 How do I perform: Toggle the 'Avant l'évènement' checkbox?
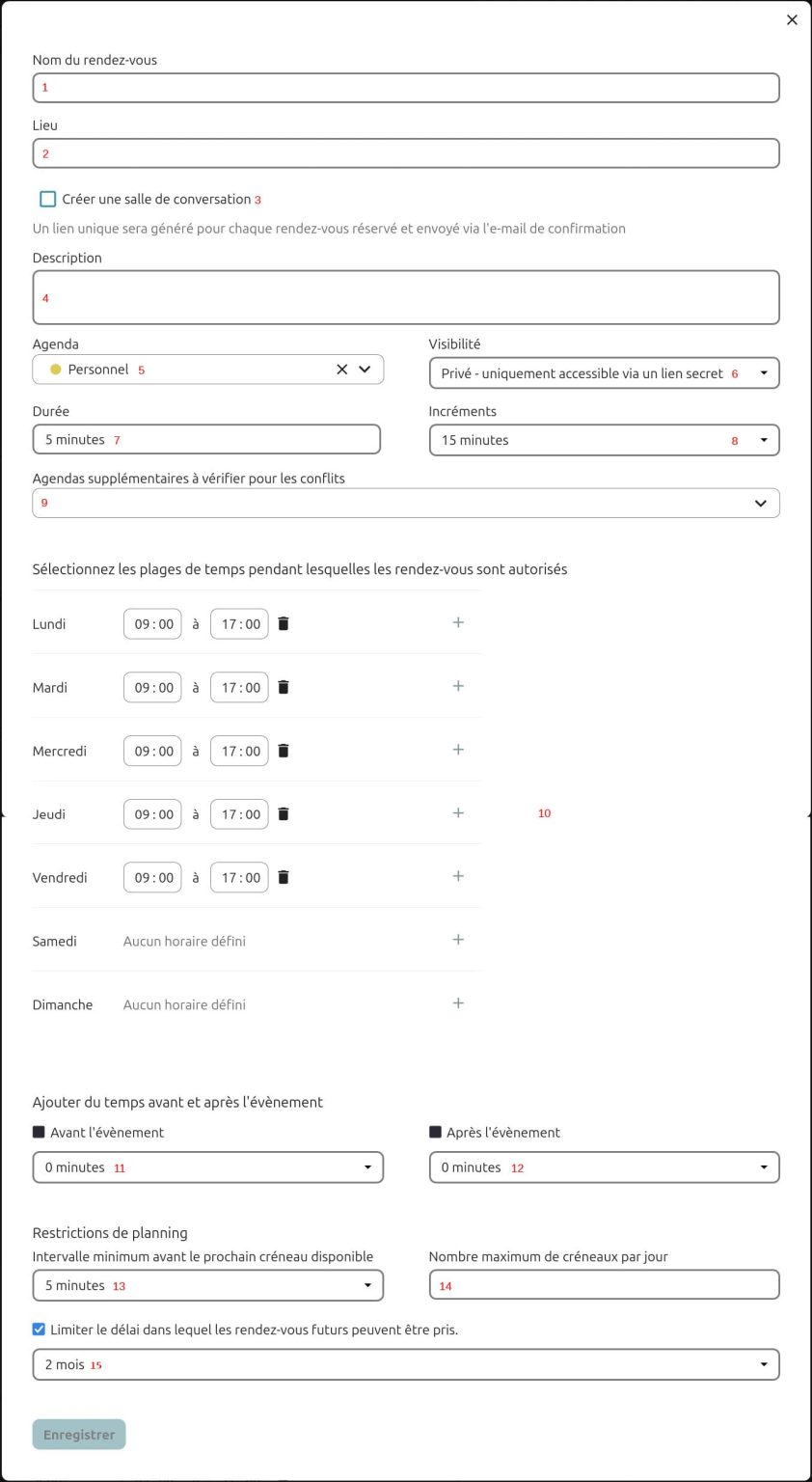39,1133
